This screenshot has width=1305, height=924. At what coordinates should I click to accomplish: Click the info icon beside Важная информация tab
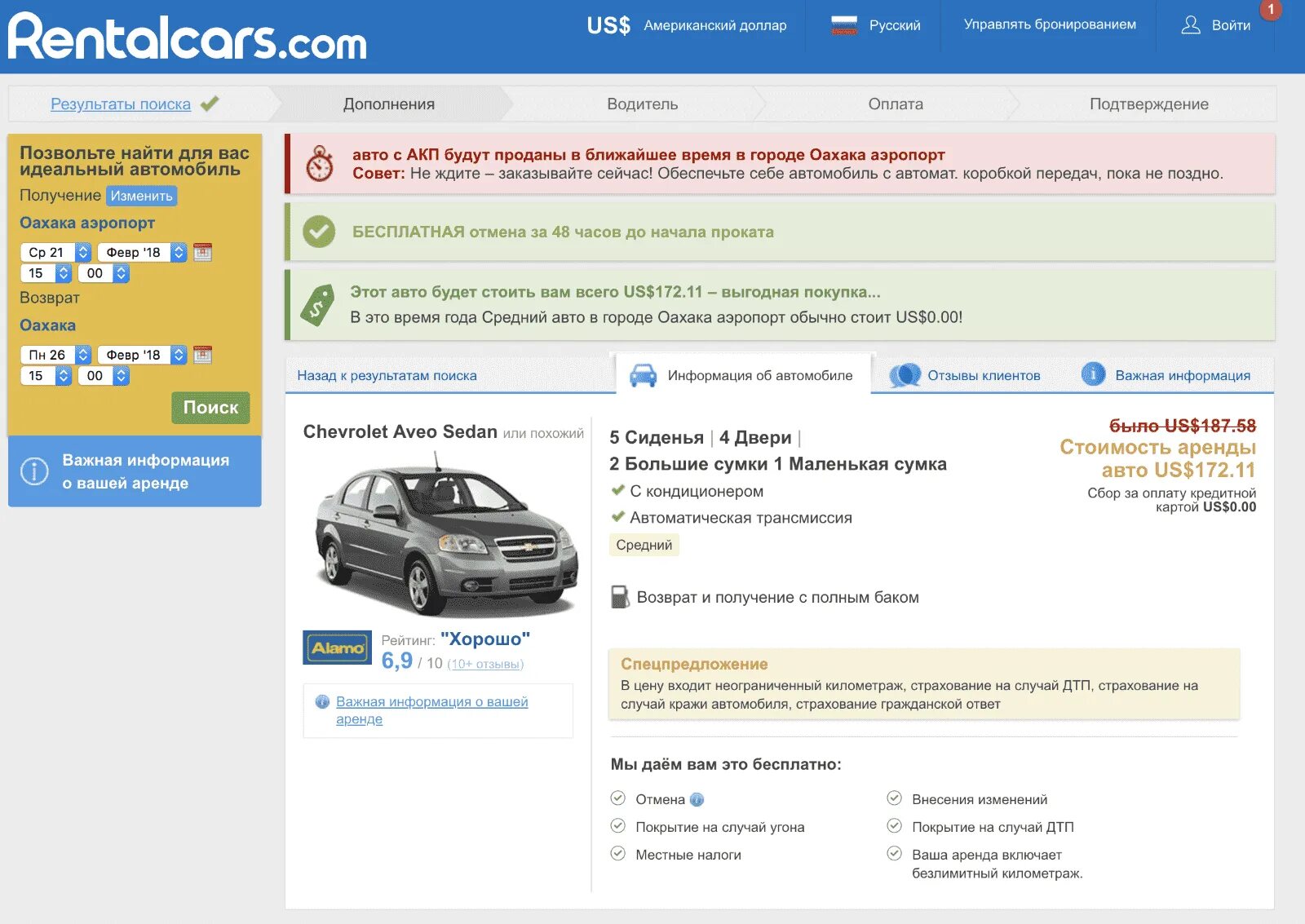tap(1093, 374)
